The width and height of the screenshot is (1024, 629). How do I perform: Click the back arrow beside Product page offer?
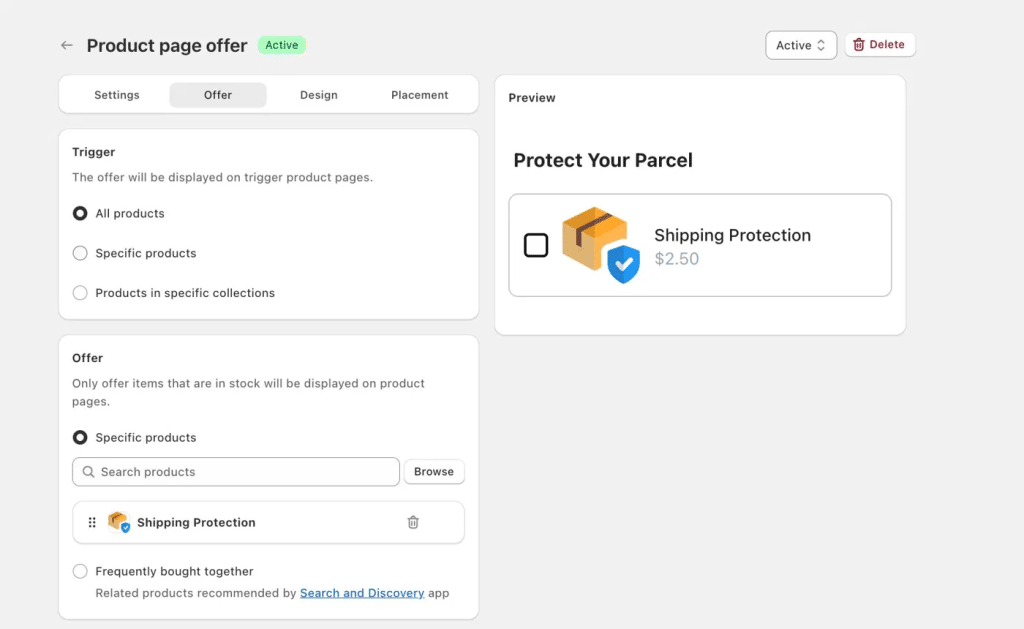click(67, 45)
